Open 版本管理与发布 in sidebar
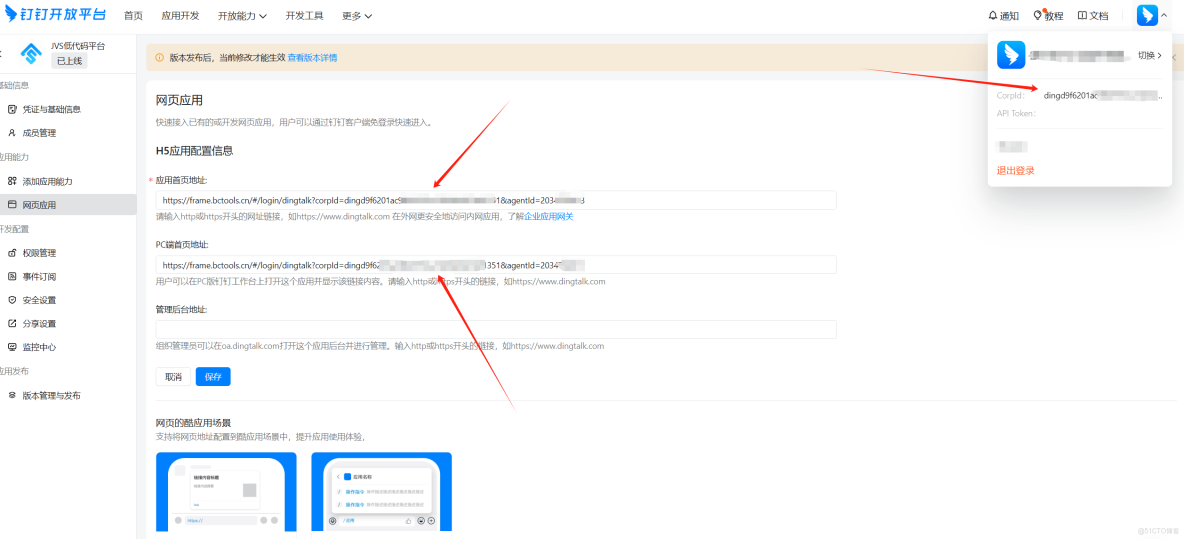The image size is (1184, 539). coord(51,396)
